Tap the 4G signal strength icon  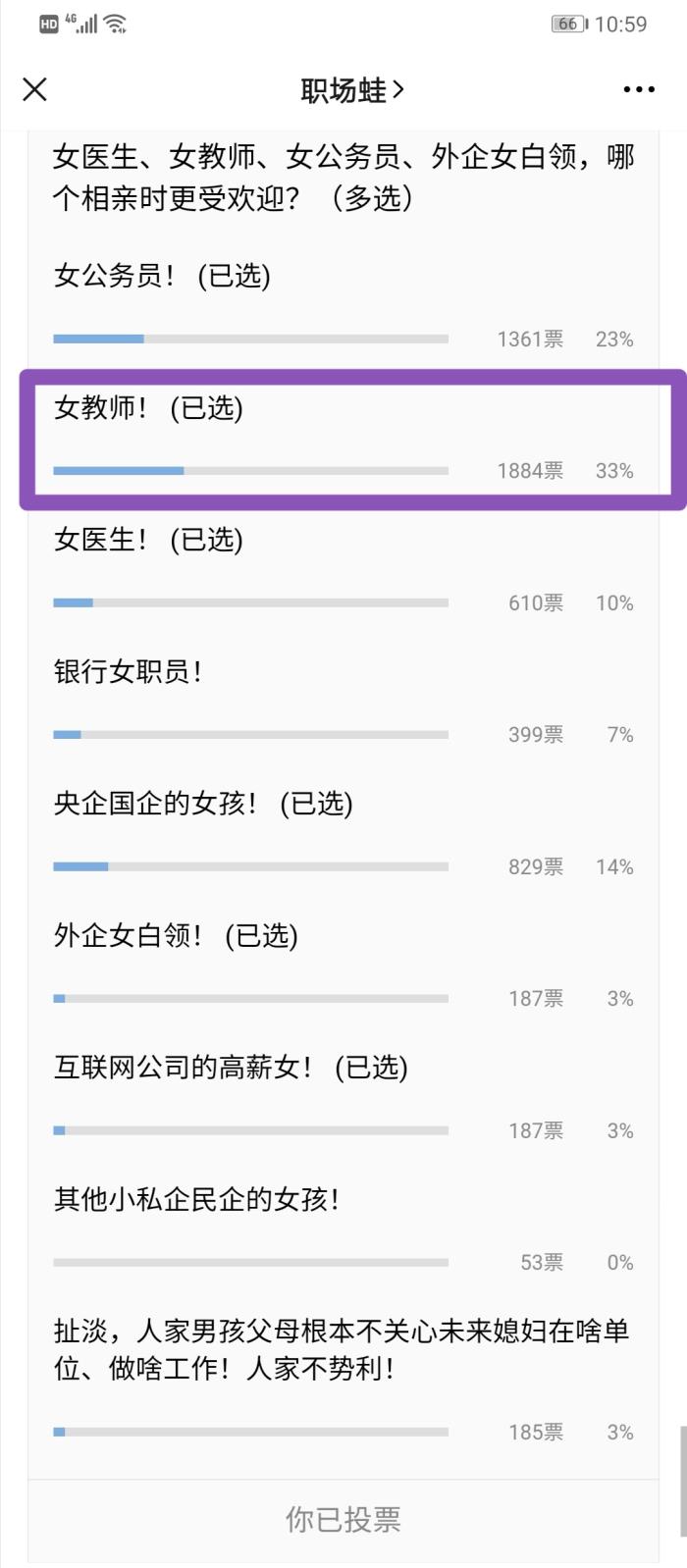[x=82, y=24]
